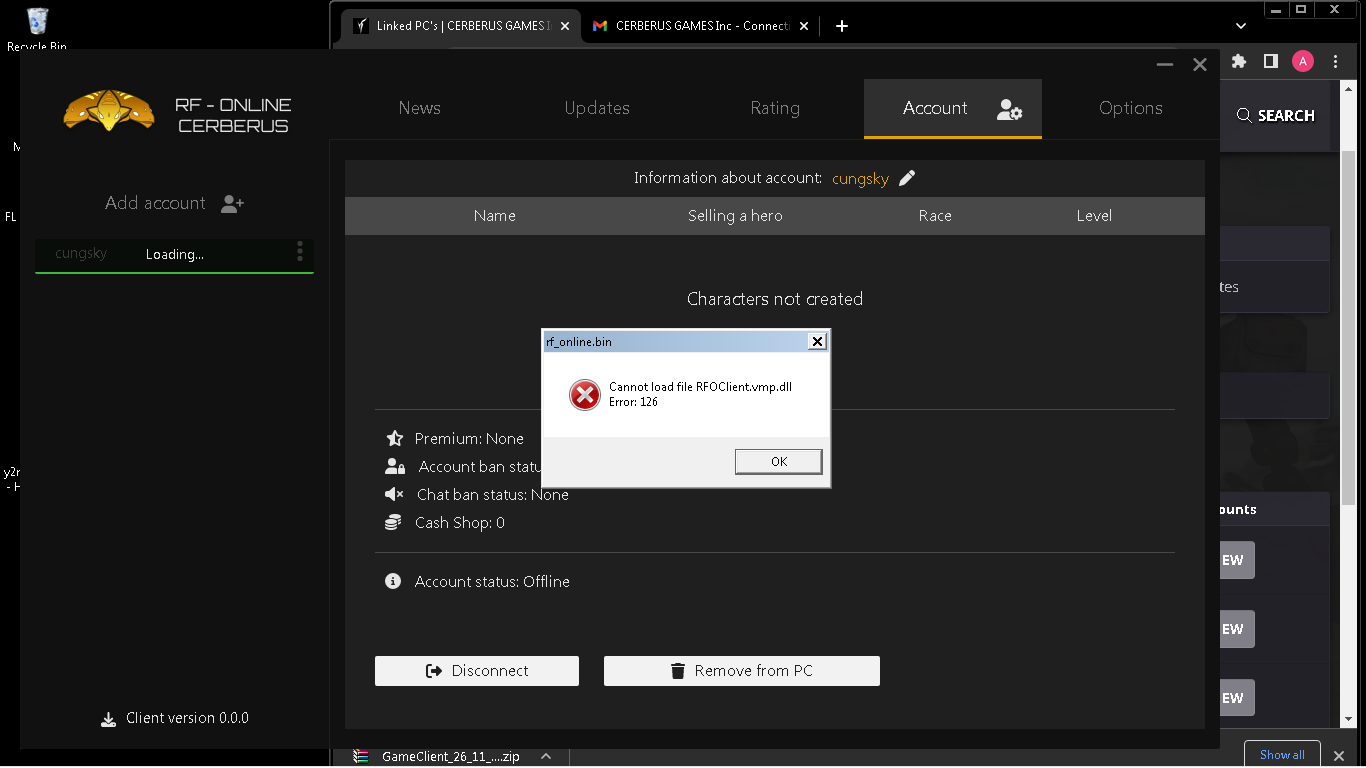Click the Account status: Offline text

[x=492, y=581]
